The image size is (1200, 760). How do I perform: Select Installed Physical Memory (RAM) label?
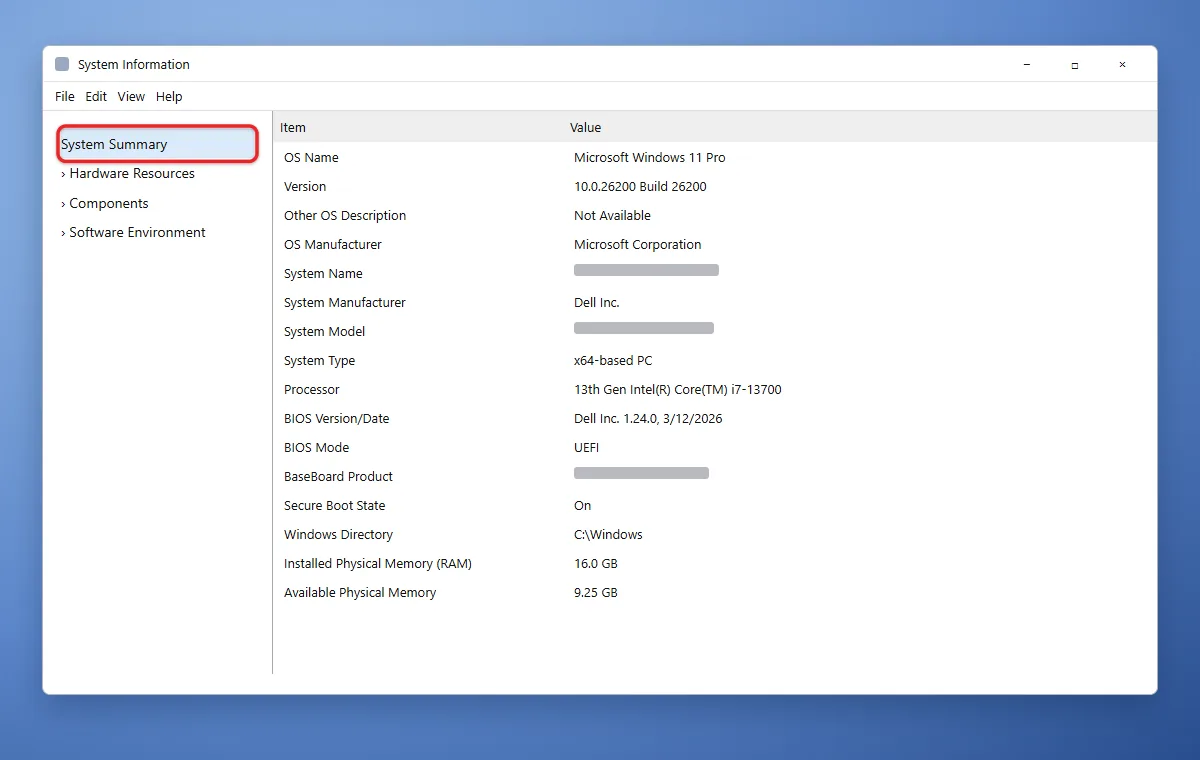(378, 564)
